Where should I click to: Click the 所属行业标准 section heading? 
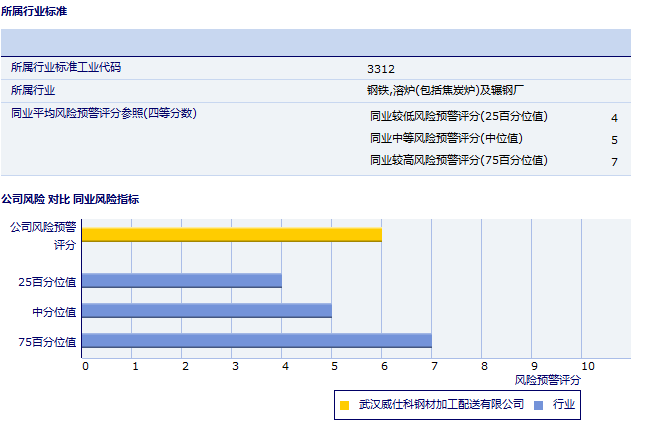click(35, 10)
